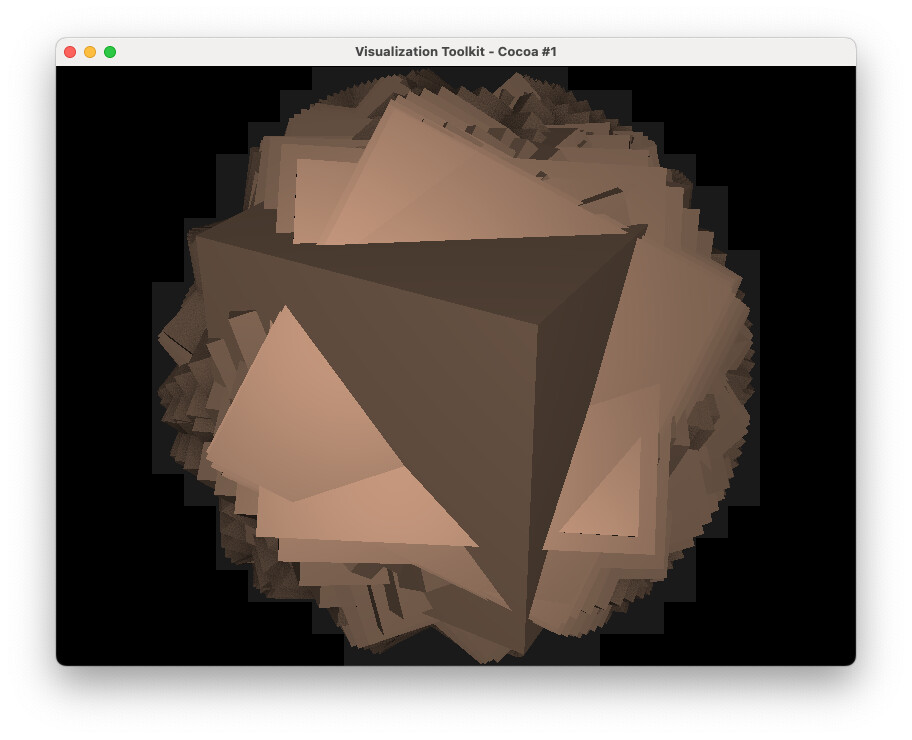This screenshot has height=740, width=912.
Task: Close the Visualization Toolkit window
Action: click(x=70, y=52)
